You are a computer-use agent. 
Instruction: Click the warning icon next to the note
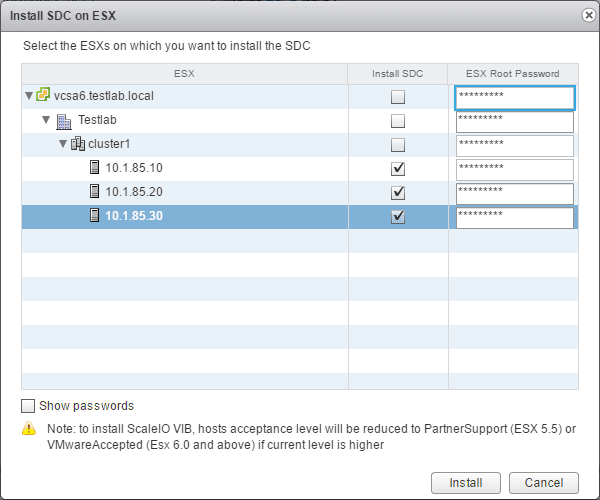[x=28, y=429]
